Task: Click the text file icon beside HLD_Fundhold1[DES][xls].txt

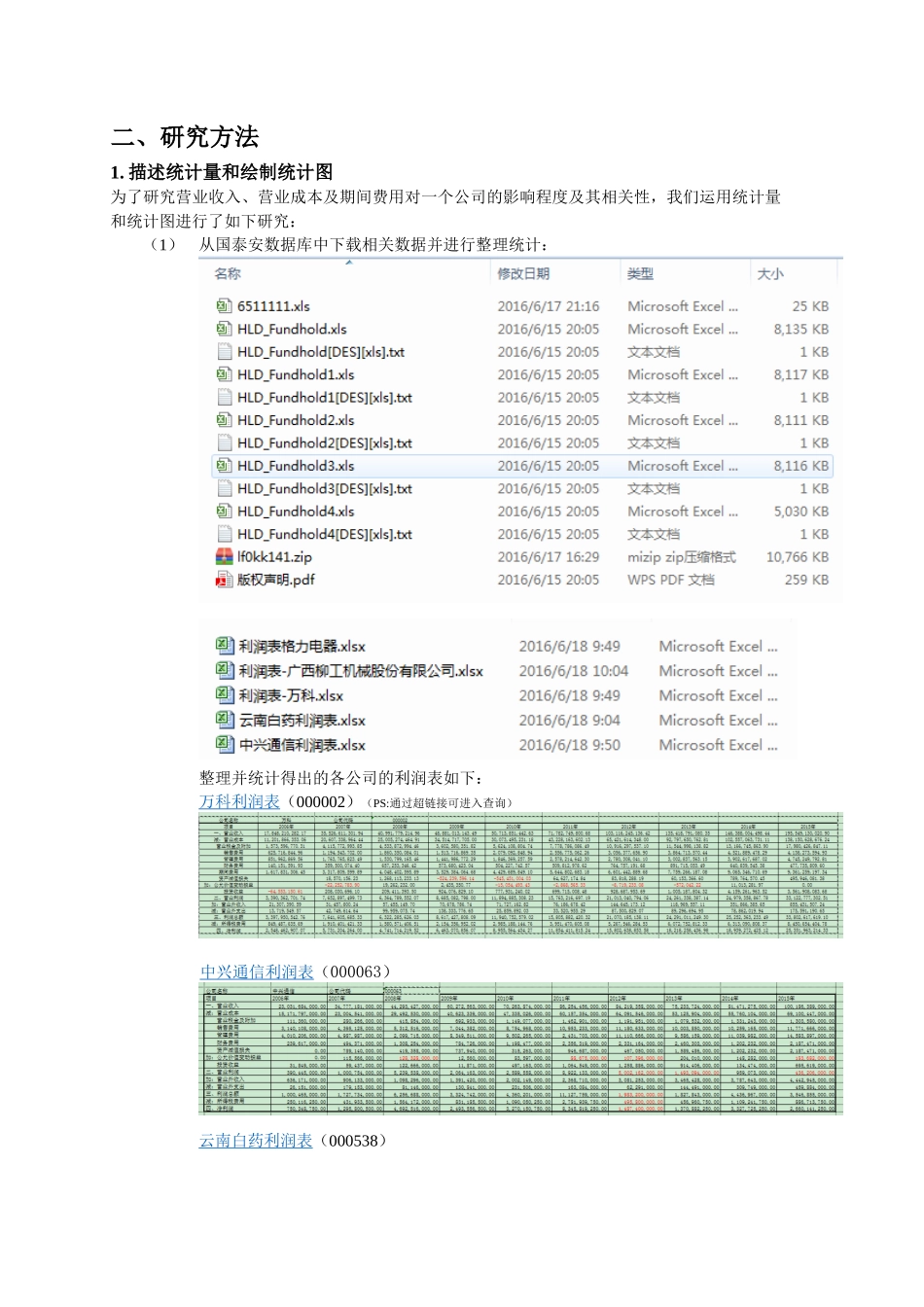Action: (x=224, y=398)
